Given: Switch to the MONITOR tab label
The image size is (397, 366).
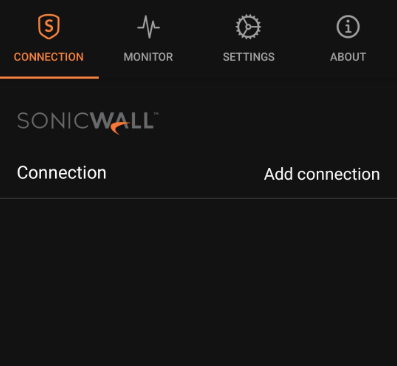Looking at the screenshot, I should [x=148, y=57].
